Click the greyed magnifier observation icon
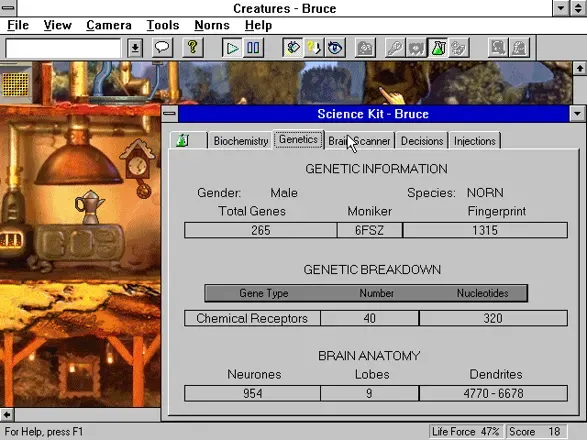The width and height of the screenshot is (587, 440). point(498,48)
